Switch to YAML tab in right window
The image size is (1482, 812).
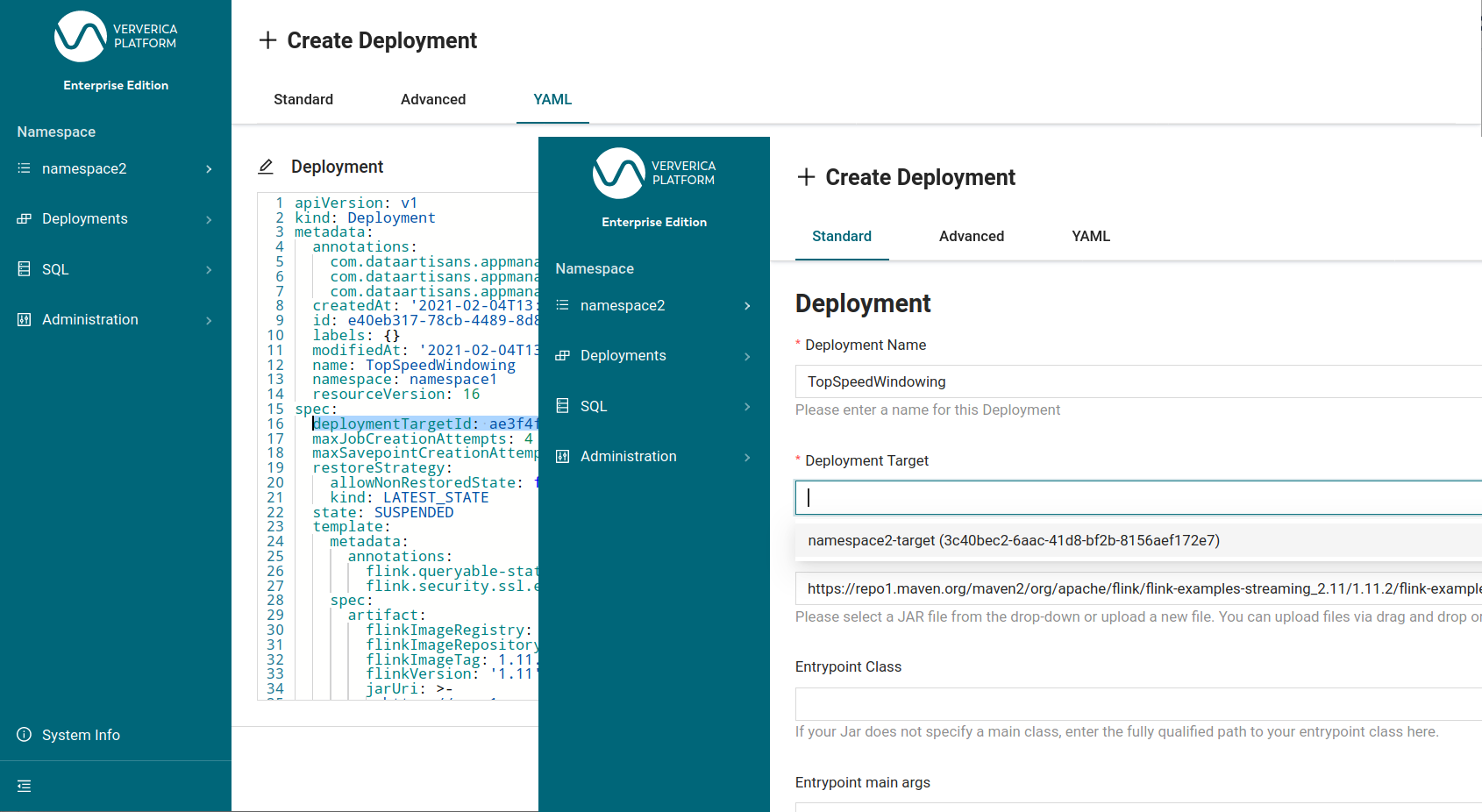1091,236
